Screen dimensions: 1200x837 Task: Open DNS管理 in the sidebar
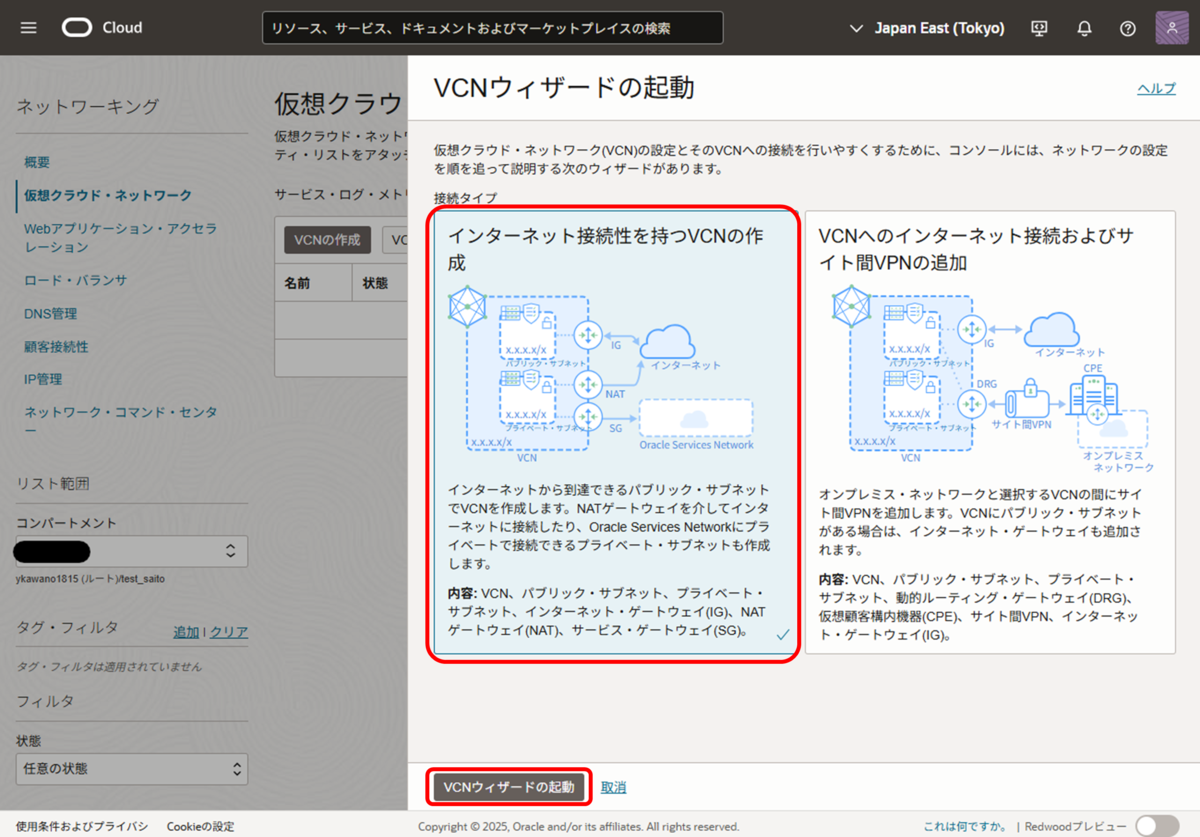50,313
